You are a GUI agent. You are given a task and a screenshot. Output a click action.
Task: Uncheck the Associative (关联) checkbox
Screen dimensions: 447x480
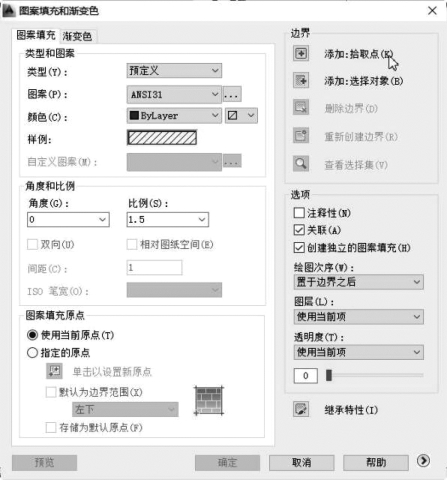click(299, 230)
